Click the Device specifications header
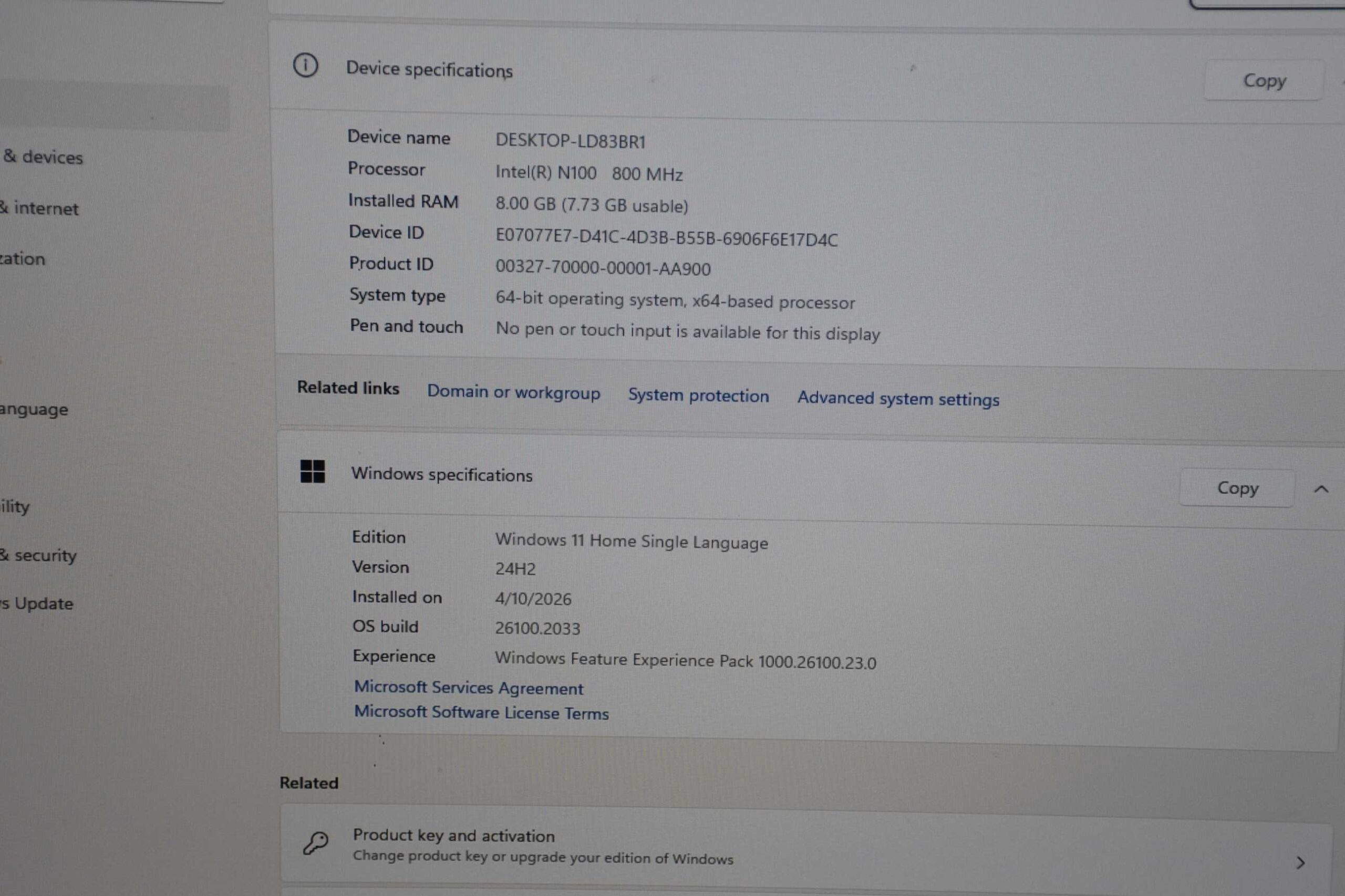The image size is (1345, 896). click(x=429, y=70)
